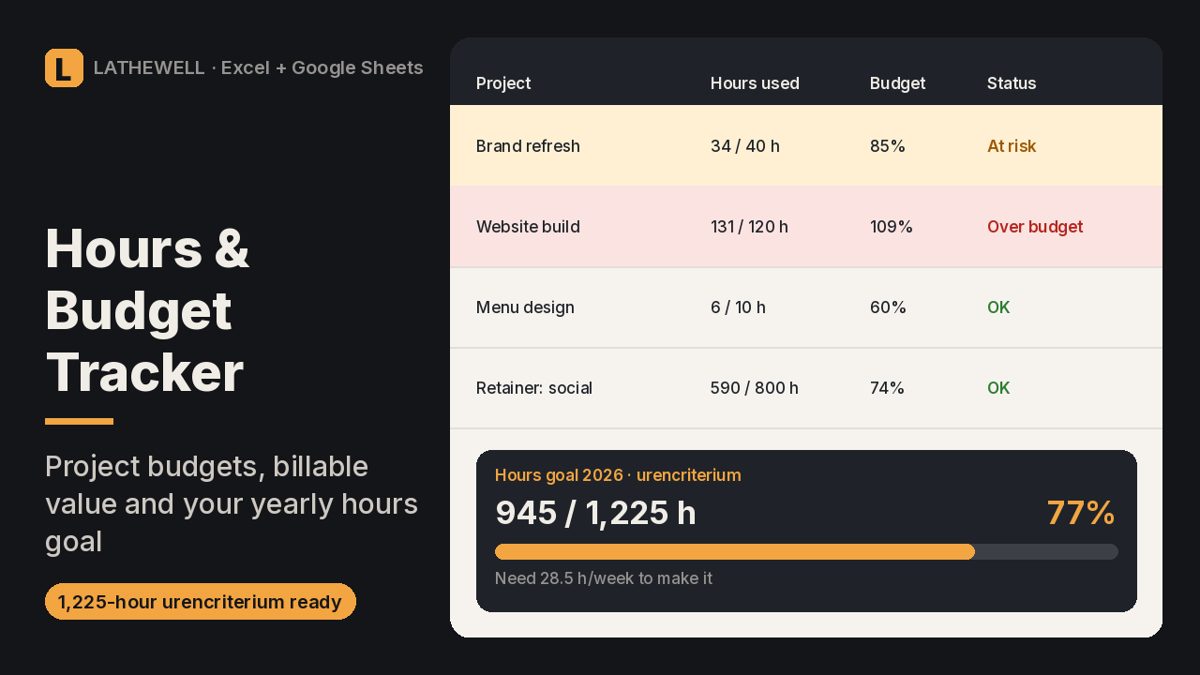The height and width of the screenshot is (675, 1200).
Task: Click the OK status for Retainer: social
Action: (998, 388)
